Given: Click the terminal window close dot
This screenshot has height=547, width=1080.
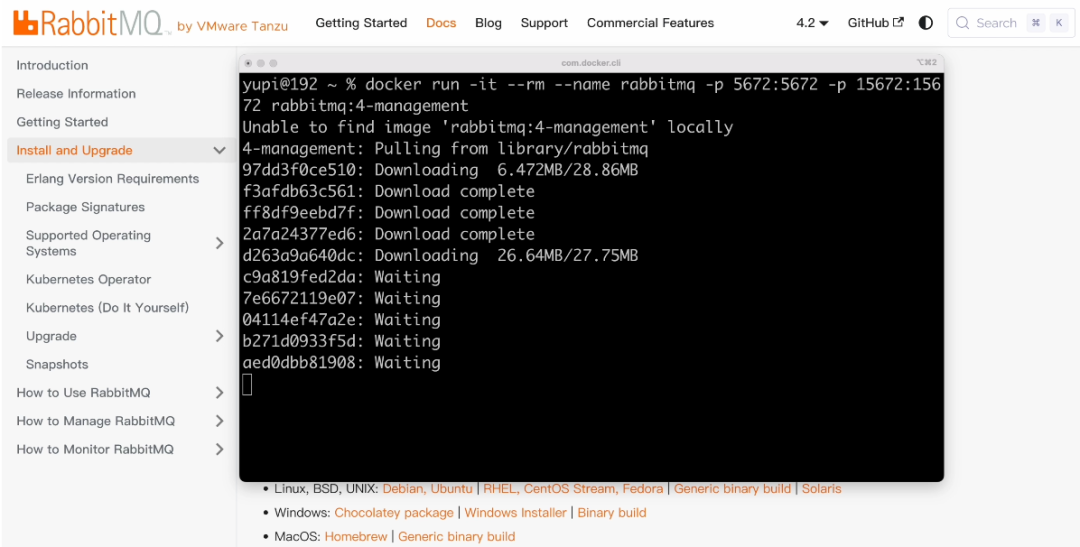Looking at the screenshot, I should (249, 63).
